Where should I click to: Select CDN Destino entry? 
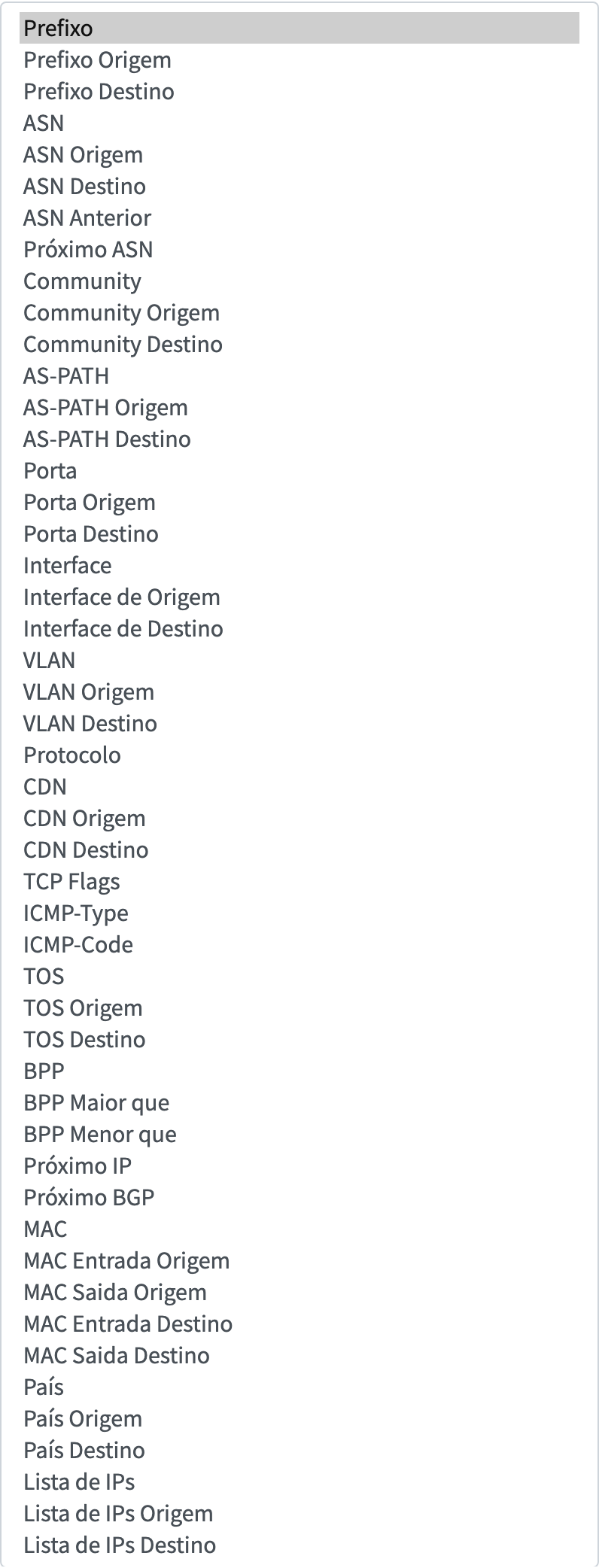tap(299, 849)
